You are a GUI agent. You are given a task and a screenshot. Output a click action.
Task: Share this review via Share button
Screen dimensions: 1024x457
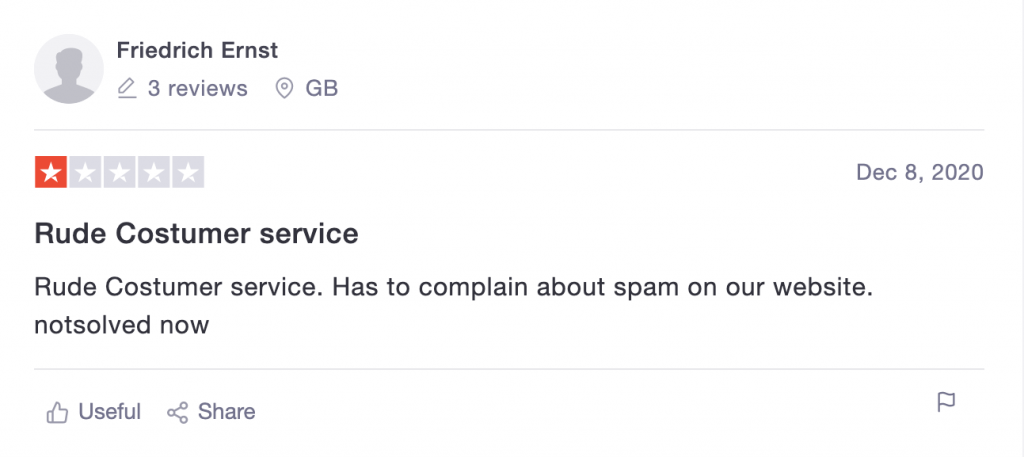click(x=211, y=412)
